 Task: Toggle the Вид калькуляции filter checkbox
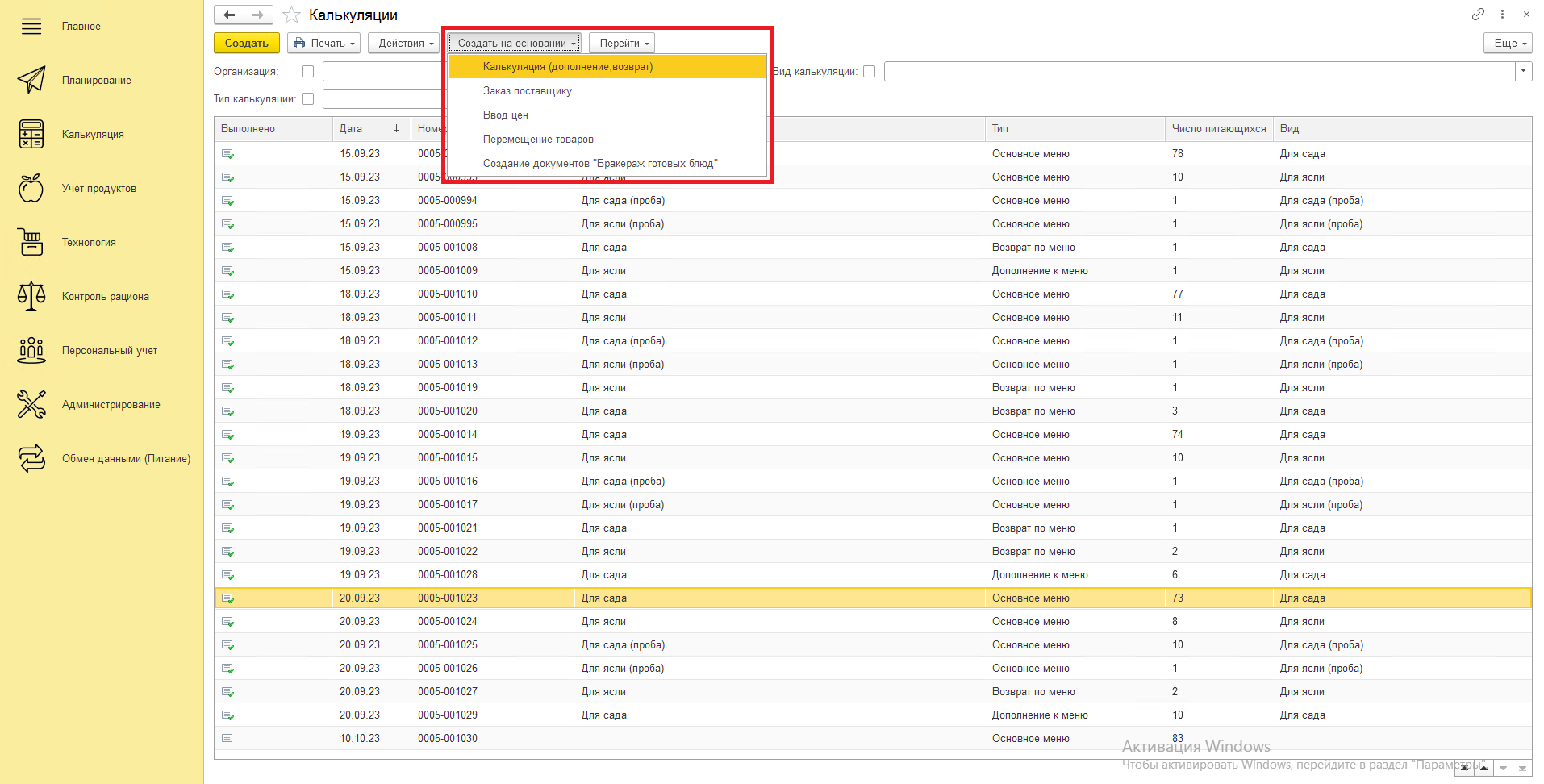point(869,72)
